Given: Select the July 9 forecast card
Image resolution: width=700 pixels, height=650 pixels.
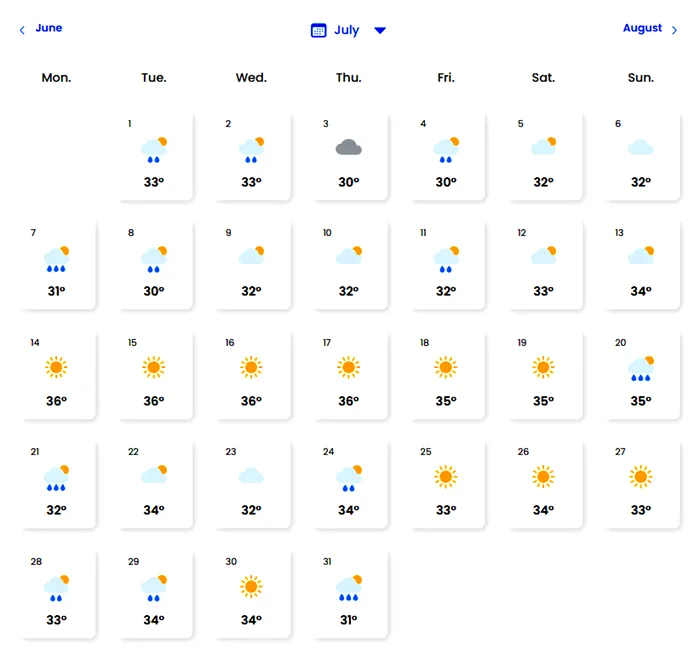Looking at the screenshot, I should click(251, 265).
